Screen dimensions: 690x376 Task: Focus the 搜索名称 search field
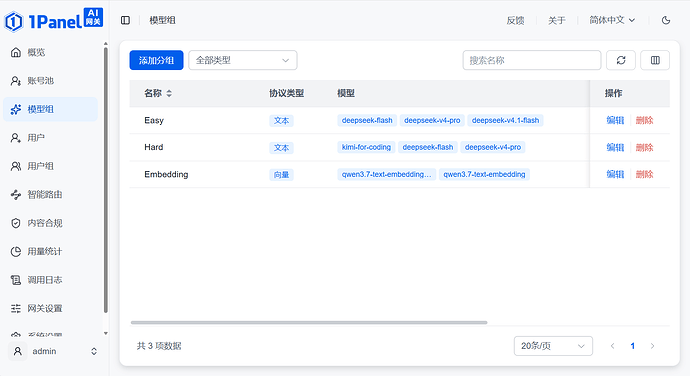[532, 60]
